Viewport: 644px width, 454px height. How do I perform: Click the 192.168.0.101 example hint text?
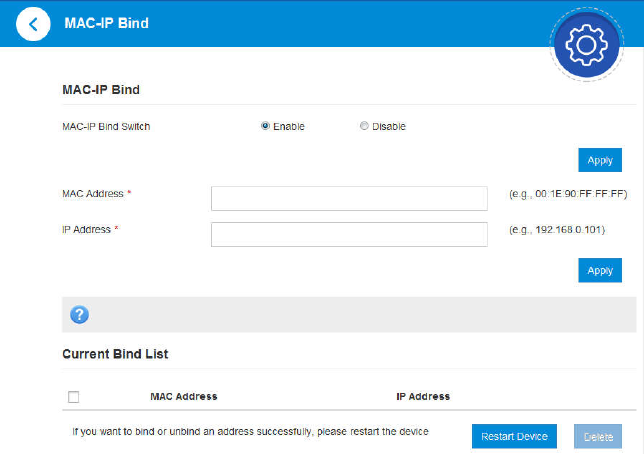tap(556, 230)
